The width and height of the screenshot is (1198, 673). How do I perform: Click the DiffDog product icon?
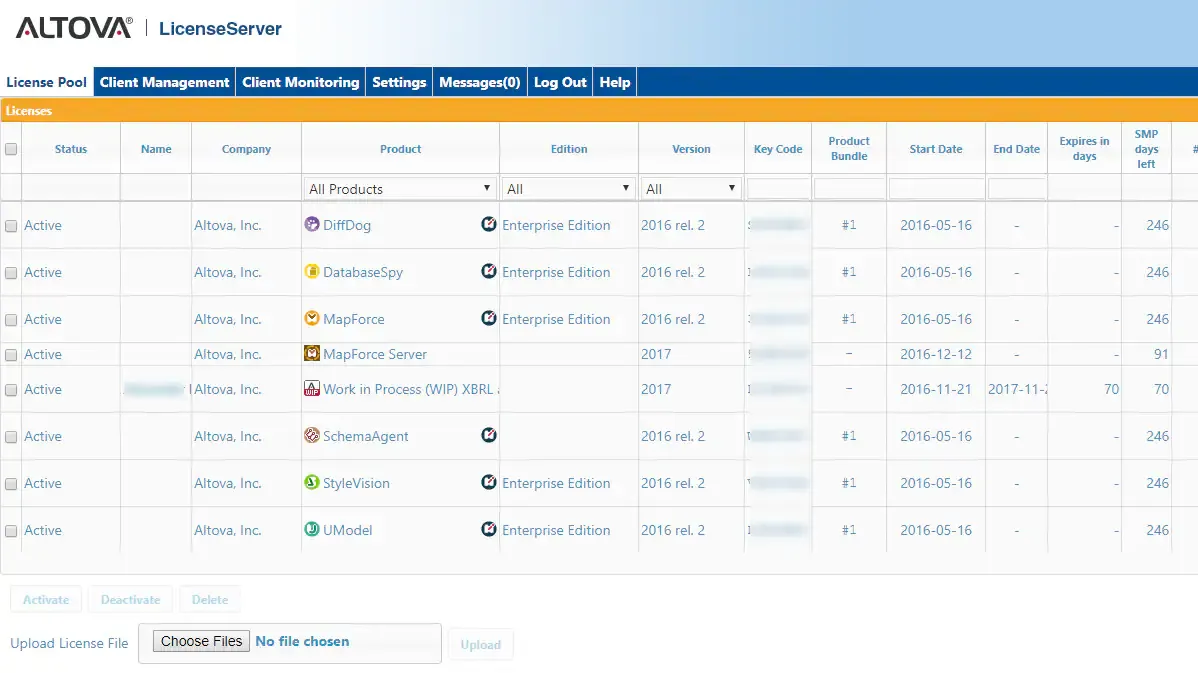312,225
